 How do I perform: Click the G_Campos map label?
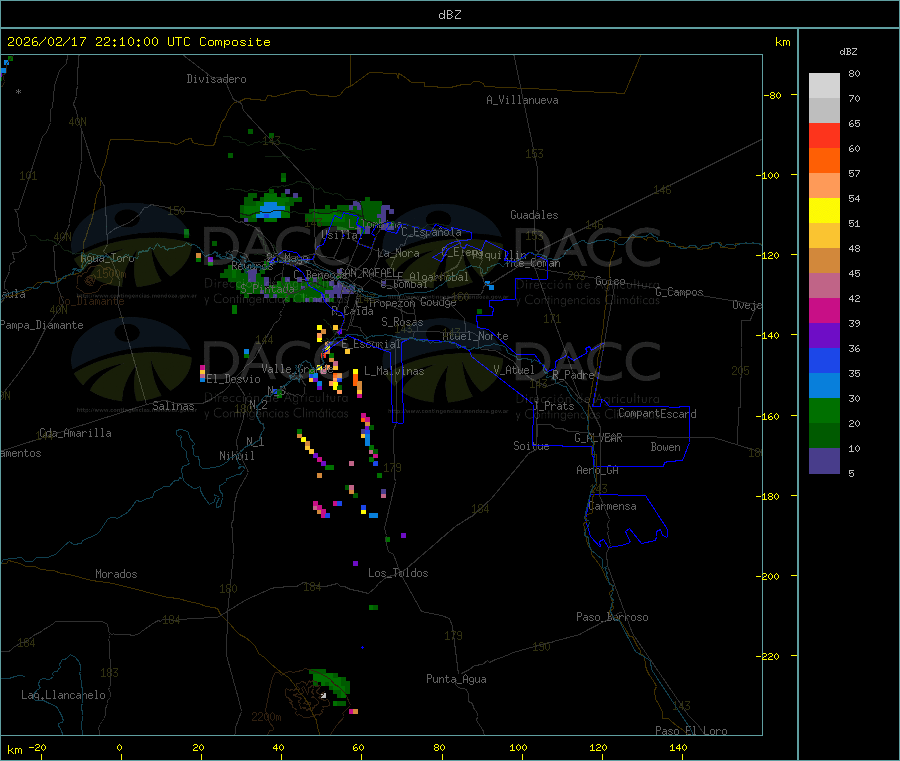[x=679, y=292]
